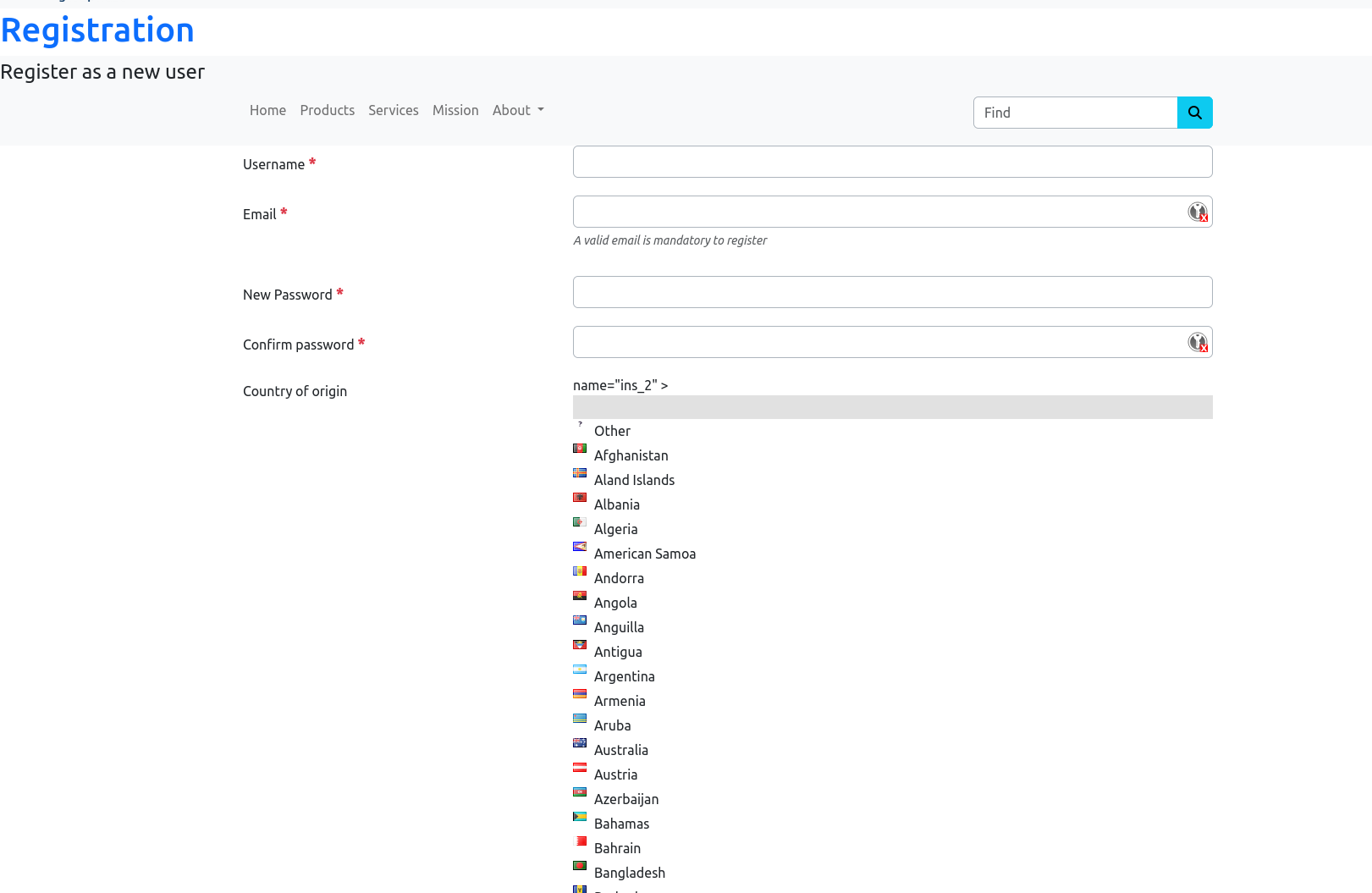Pick Angola from the country list
Viewport: 1372px width, 893px height.
615,603
